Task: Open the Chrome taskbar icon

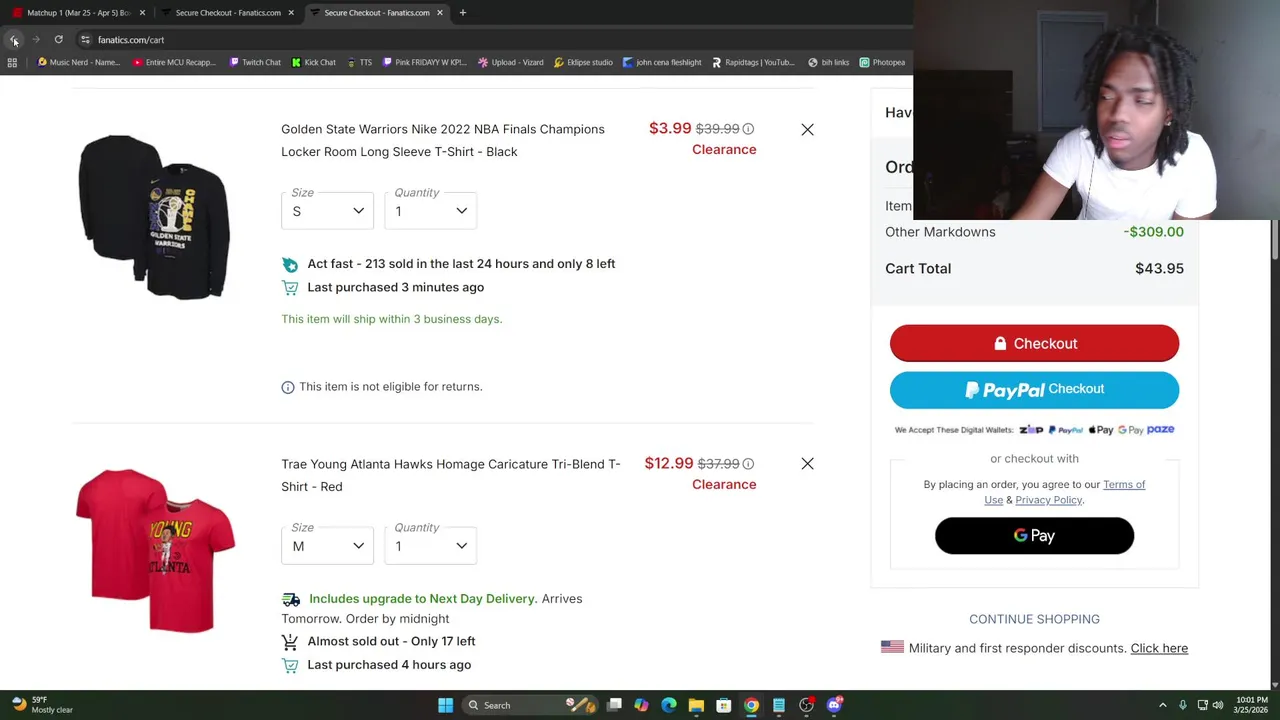Action: pyautogui.click(x=751, y=705)
